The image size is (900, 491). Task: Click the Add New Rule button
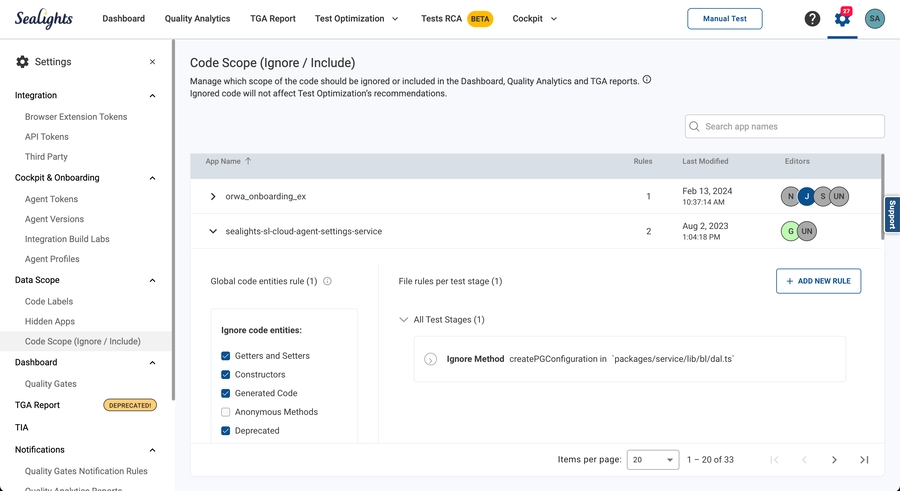[818, 281]
